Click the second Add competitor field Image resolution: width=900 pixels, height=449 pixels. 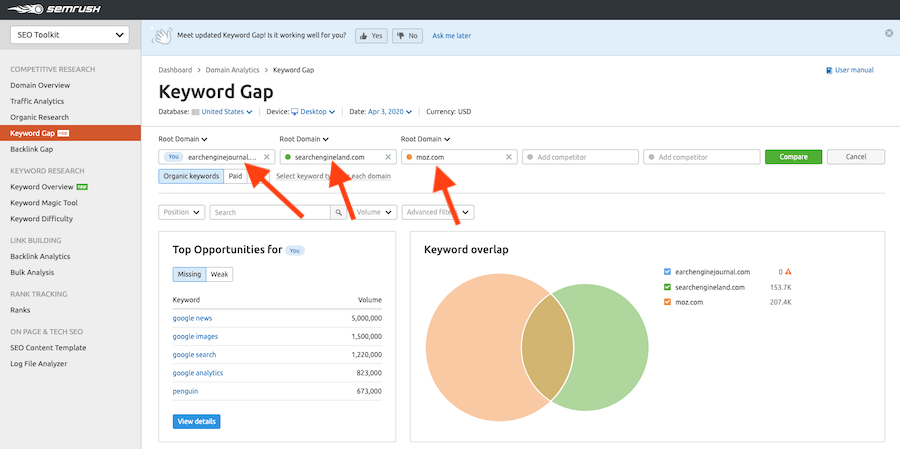point(701,157)
